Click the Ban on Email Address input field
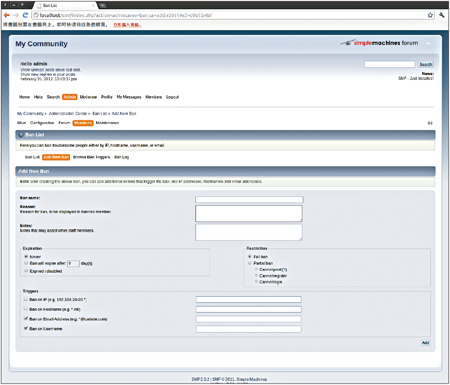Image resolution: width=450 pixels, height=385 pixels. pyautogui.click(x=249, y=319)
